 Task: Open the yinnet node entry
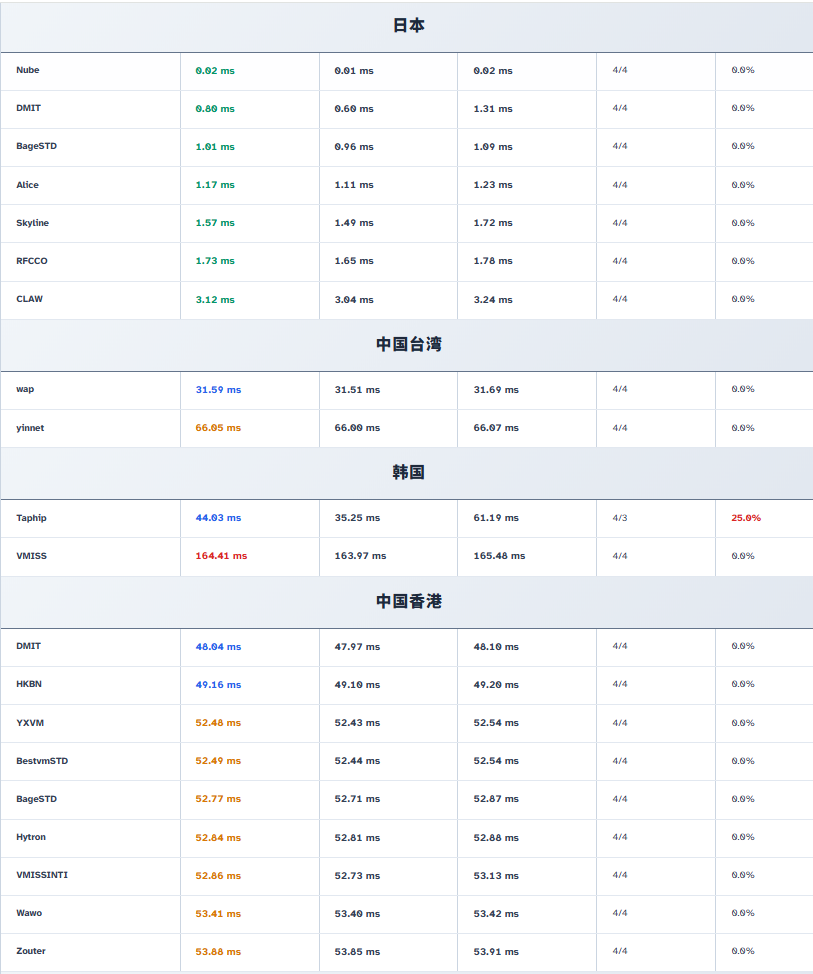30,428
